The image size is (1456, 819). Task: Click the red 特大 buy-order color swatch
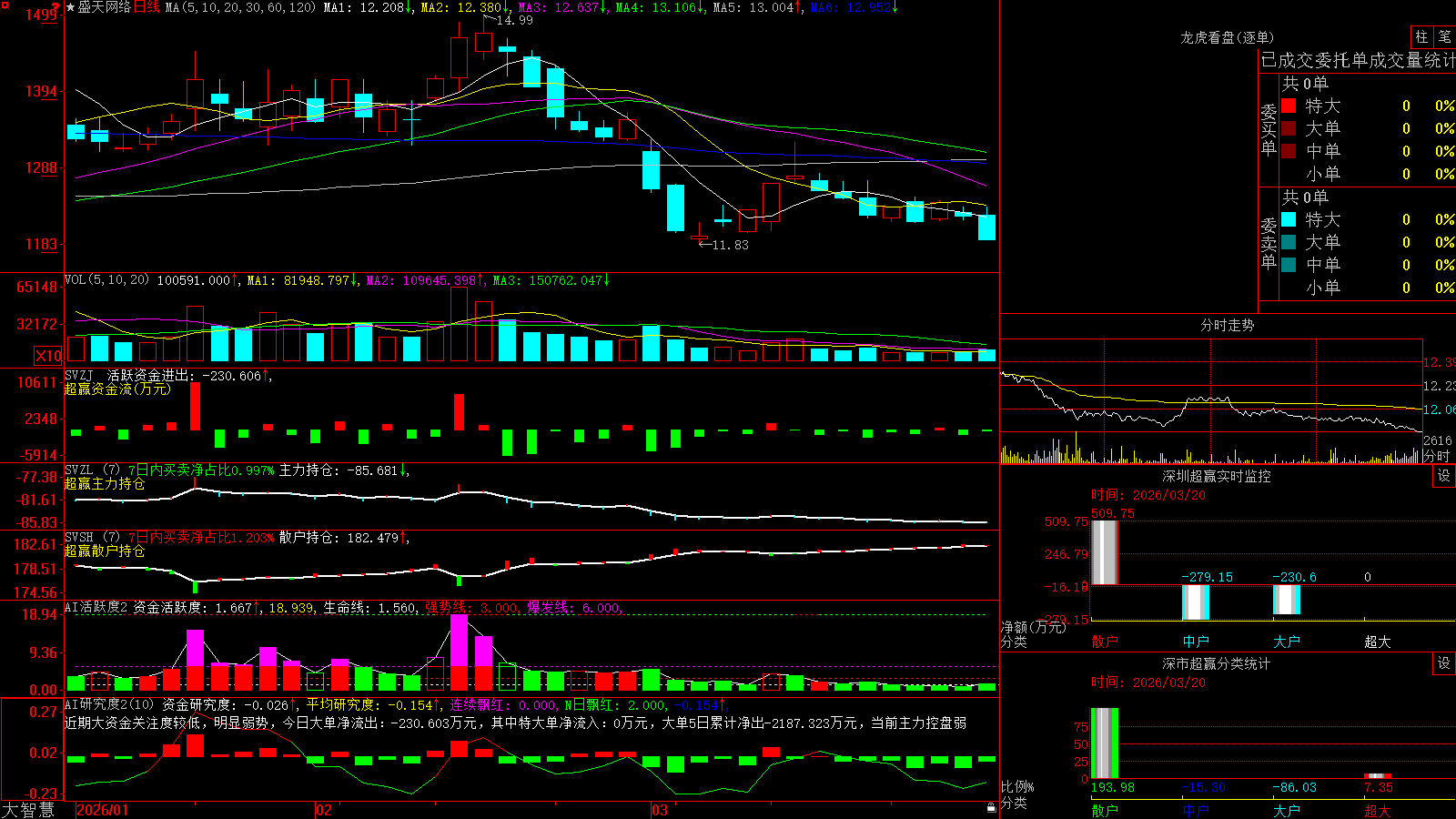pos(1289,106)
